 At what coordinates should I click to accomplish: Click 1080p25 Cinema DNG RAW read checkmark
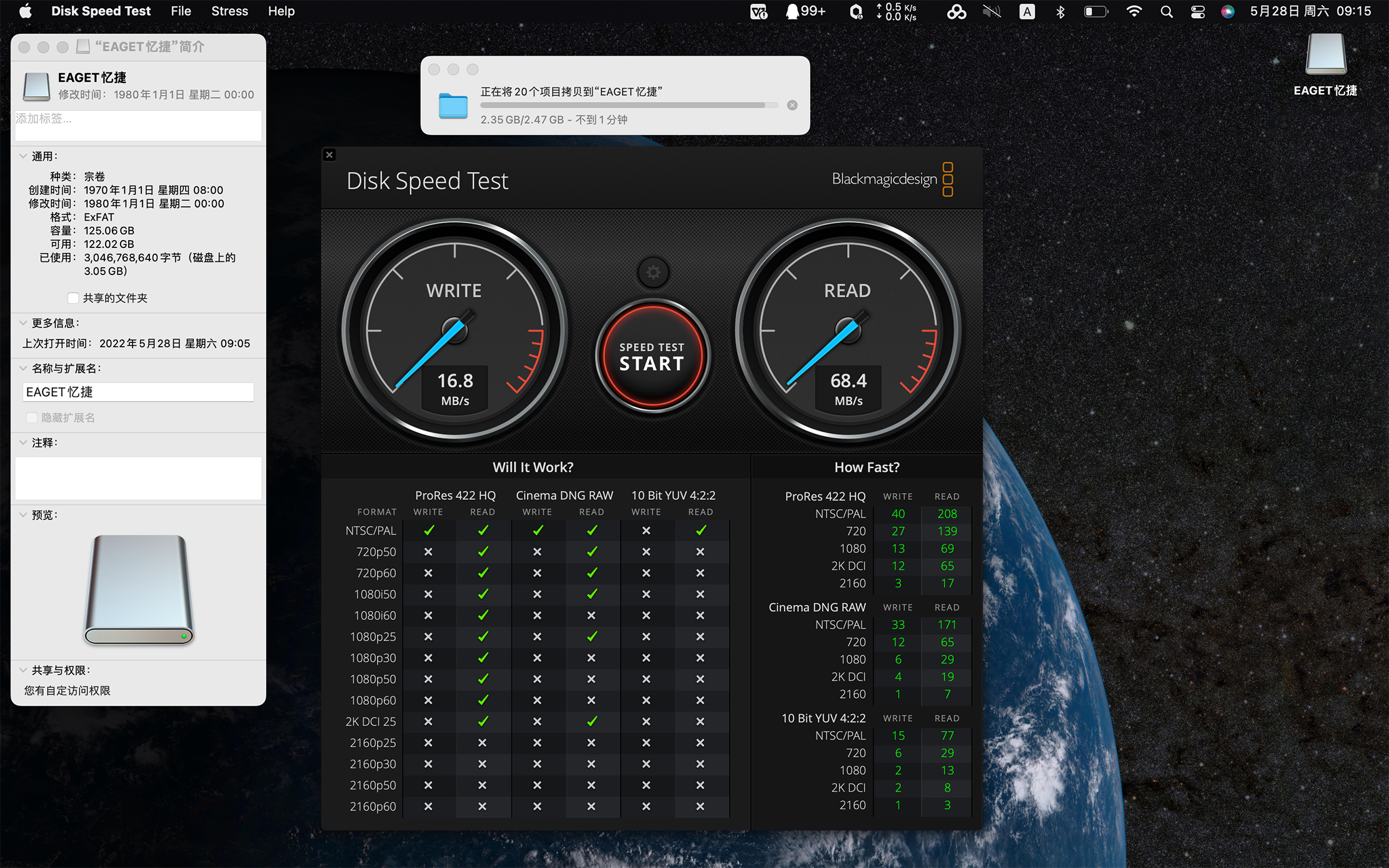[x=592, y=637]
